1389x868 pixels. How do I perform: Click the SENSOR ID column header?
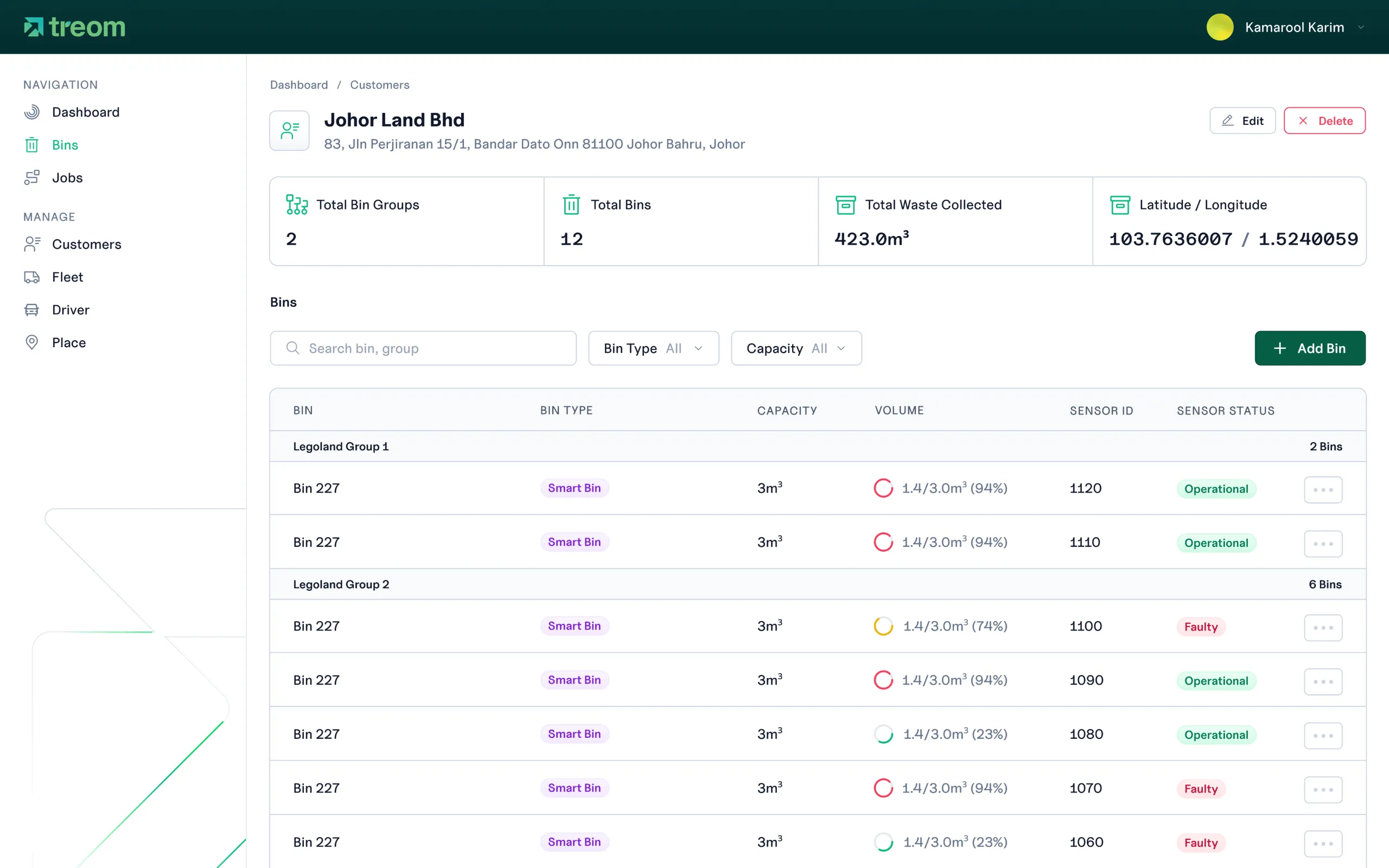[1101, 411]
